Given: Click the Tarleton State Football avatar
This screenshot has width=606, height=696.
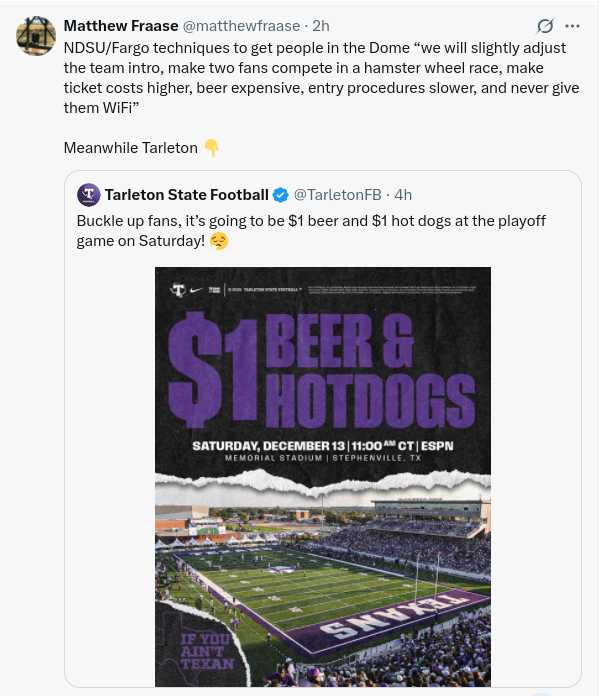Looking at the screenshot, I should click(x=88, y=194).
